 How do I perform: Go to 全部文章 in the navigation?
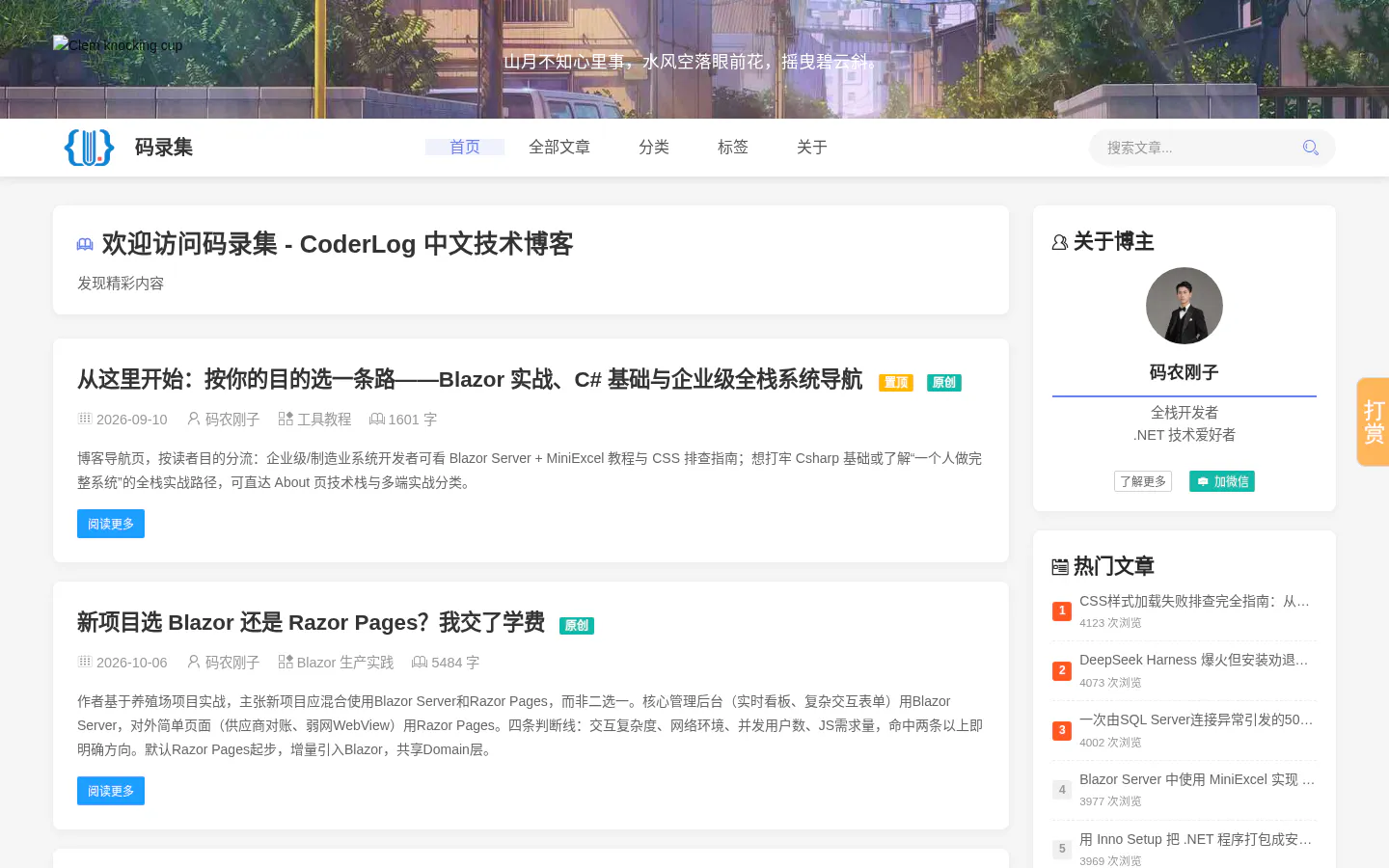pyautogui.click(x=559, y=147)
